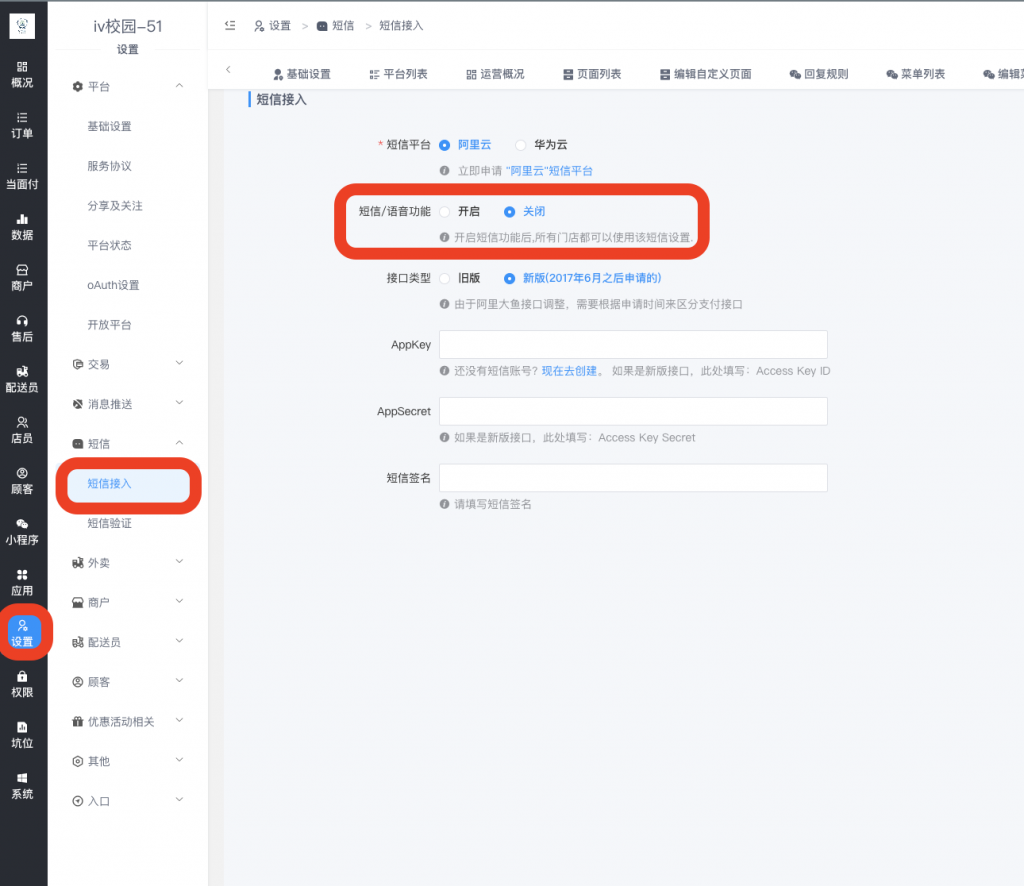Open the 回复规则 tab
This screenshot has height=886, width=1024.
coord(818,73)
